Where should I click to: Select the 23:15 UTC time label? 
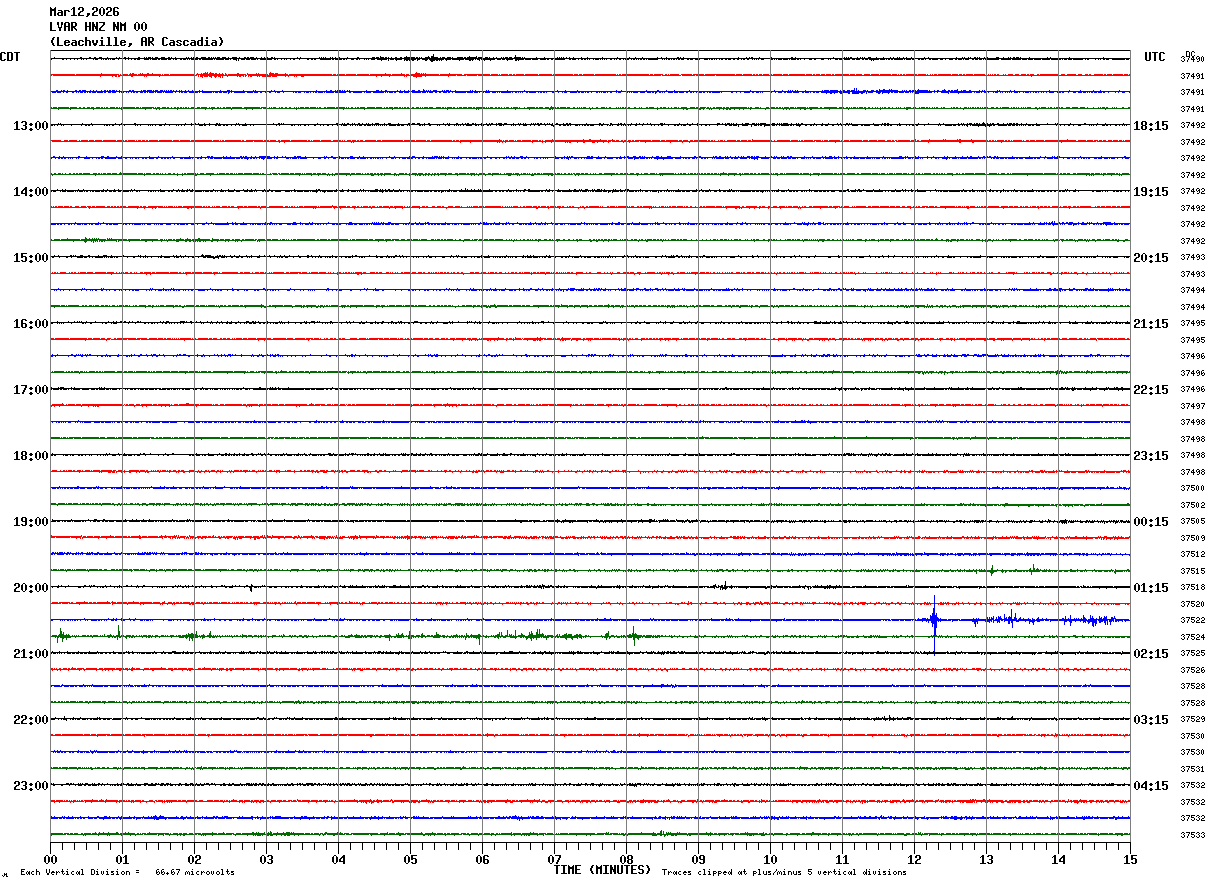point(1151,456)
